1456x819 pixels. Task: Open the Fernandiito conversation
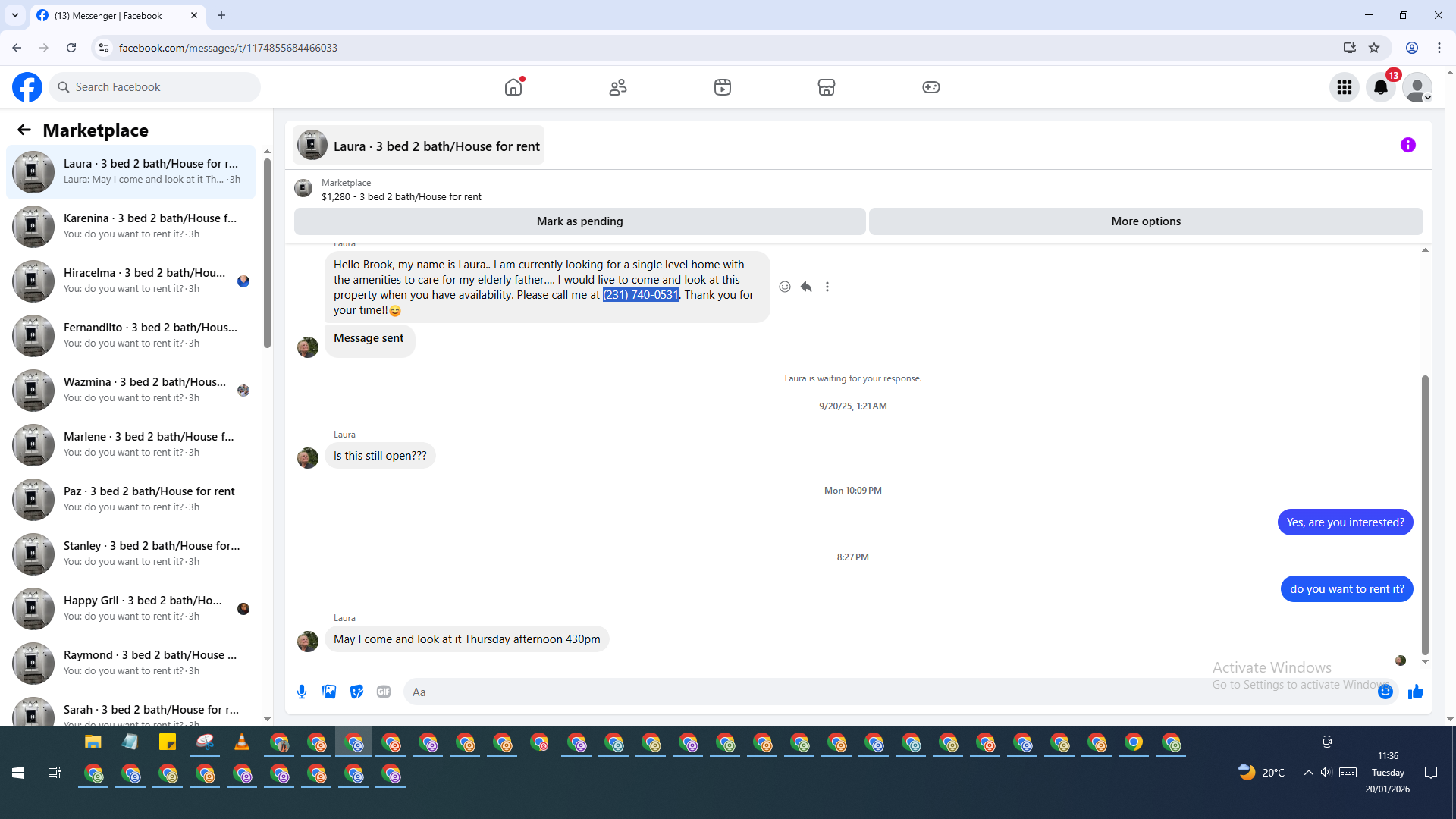[131, 336]
